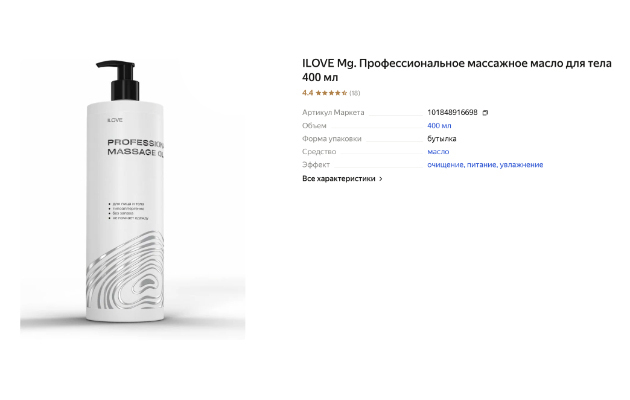This screenshot has width=630, height=400.
Task: Click the black pump dispenser in the photo
Action: coord(119,80)
